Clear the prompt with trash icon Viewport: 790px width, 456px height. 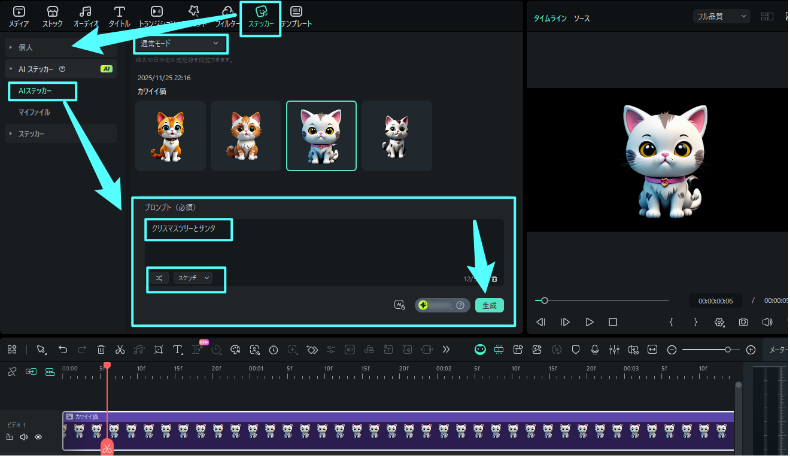point(494,279)
